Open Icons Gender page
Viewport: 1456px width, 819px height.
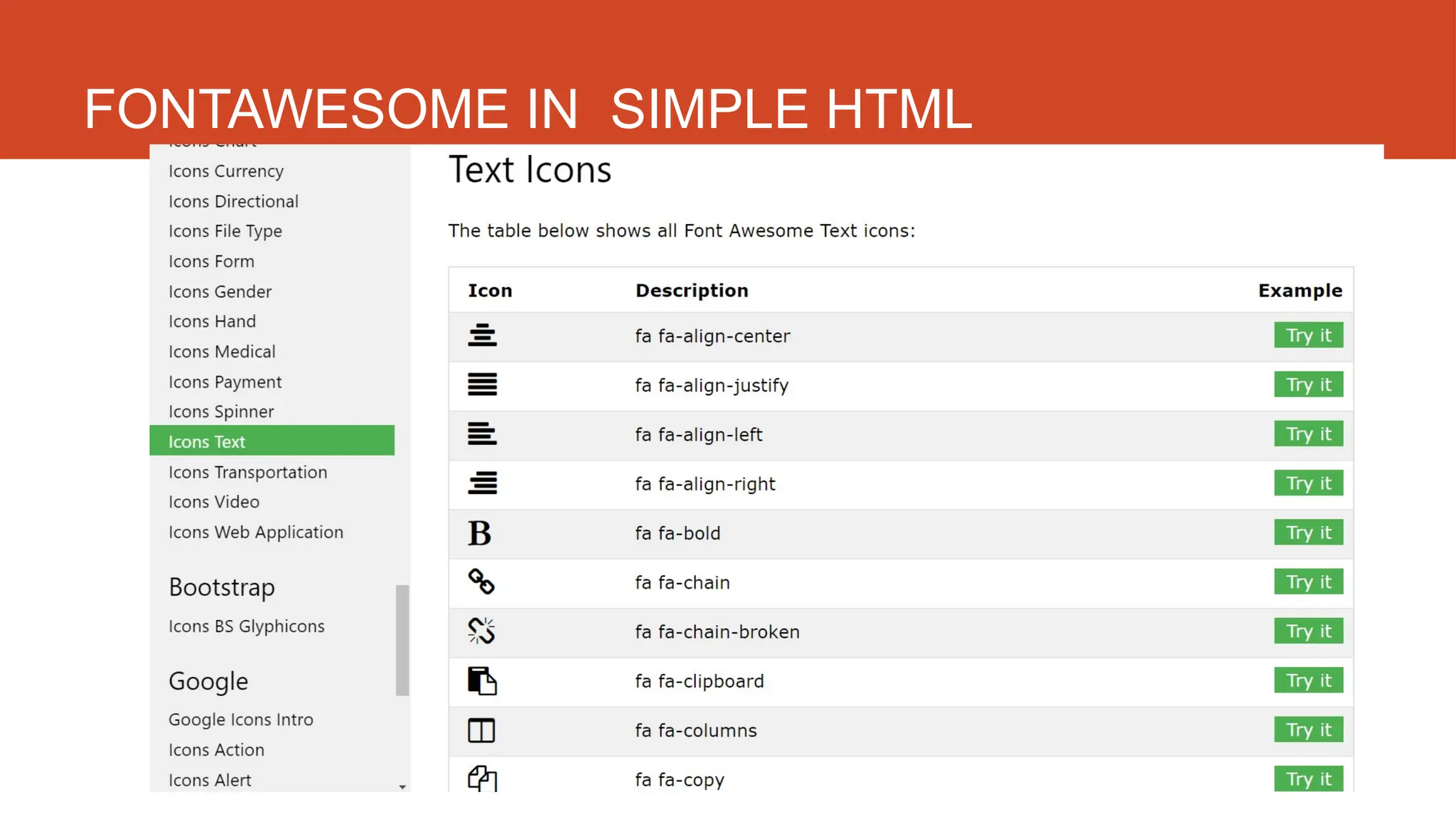[x=220, y=291]
